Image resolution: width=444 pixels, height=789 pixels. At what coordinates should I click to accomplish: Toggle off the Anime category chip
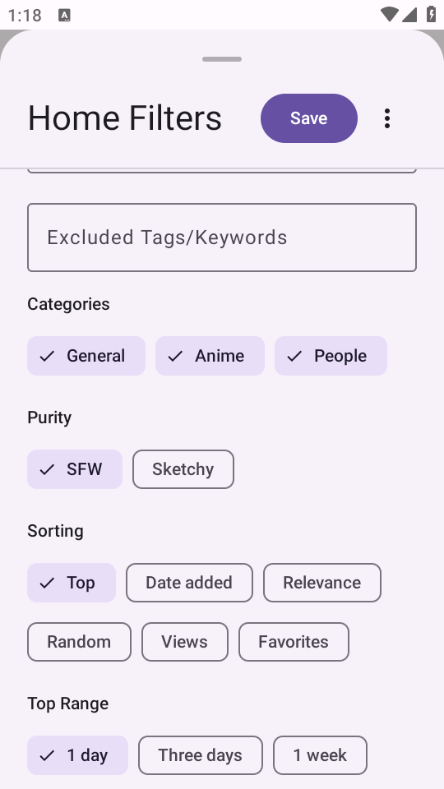tap(210, 356)
